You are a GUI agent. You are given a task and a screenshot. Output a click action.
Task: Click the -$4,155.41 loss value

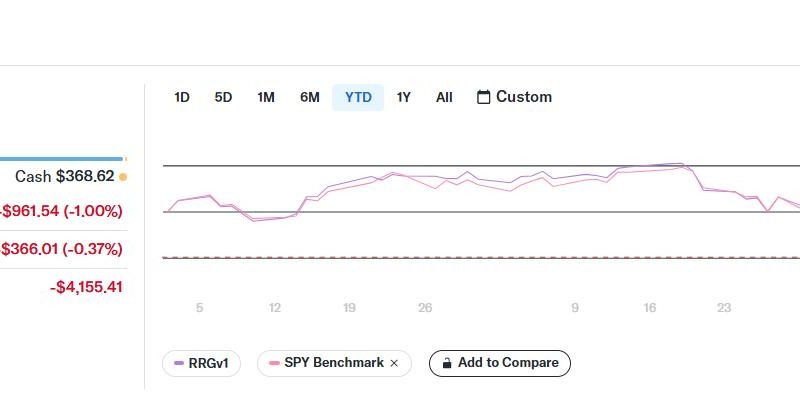tap(86, 287)
